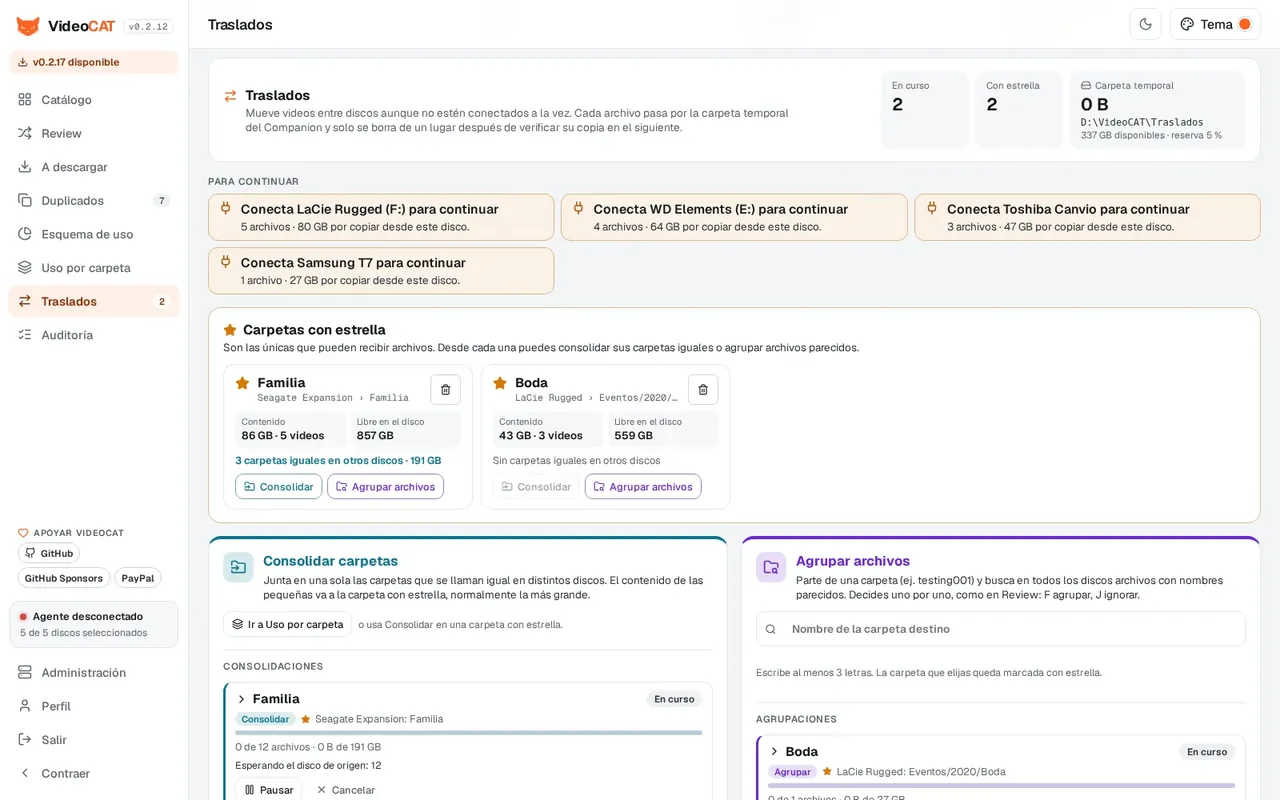Open the A descargar page
Screen dimensions: 1280x800
pyautogui.click(x=94, y=167)
